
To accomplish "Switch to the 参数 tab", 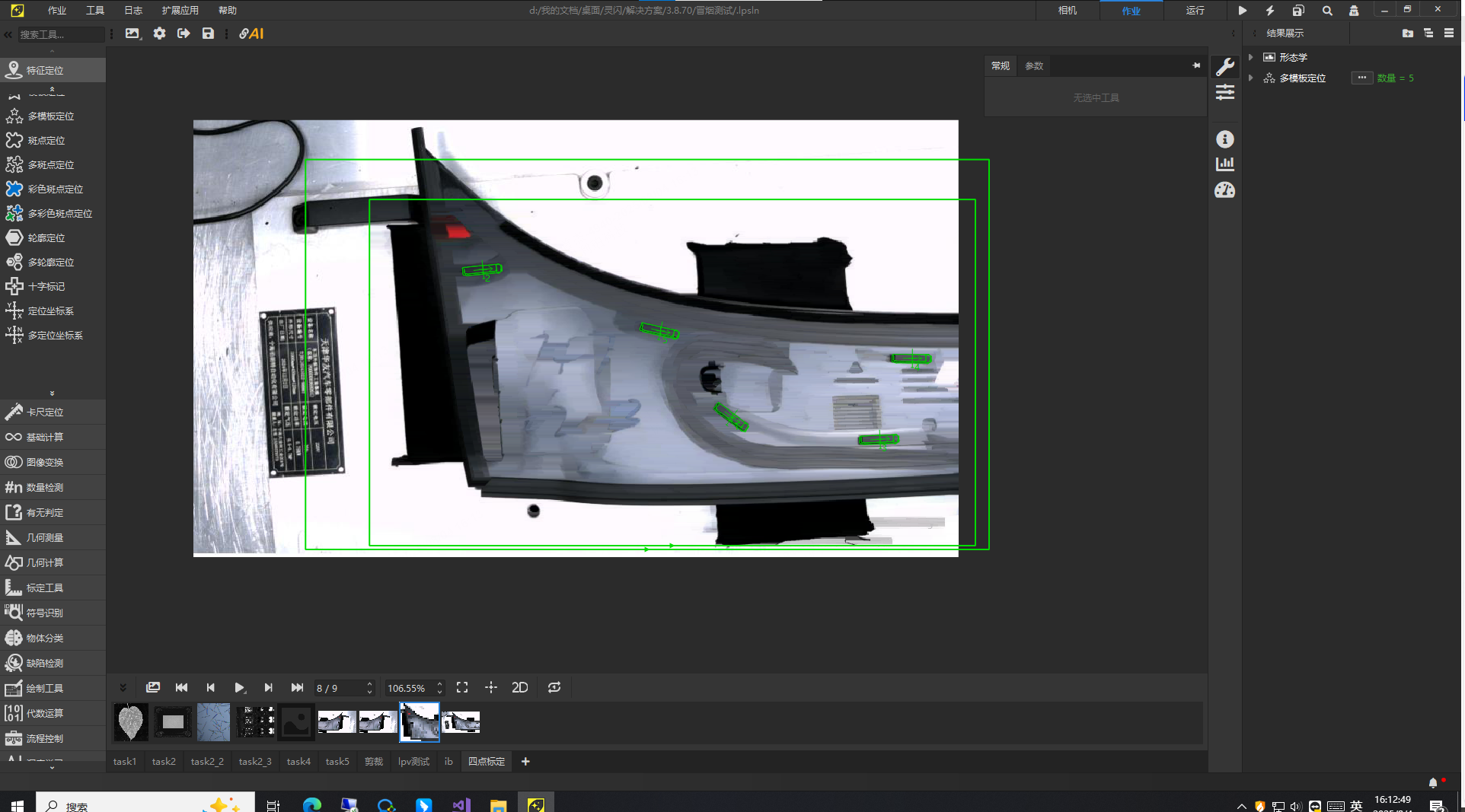I will 1034,66.
